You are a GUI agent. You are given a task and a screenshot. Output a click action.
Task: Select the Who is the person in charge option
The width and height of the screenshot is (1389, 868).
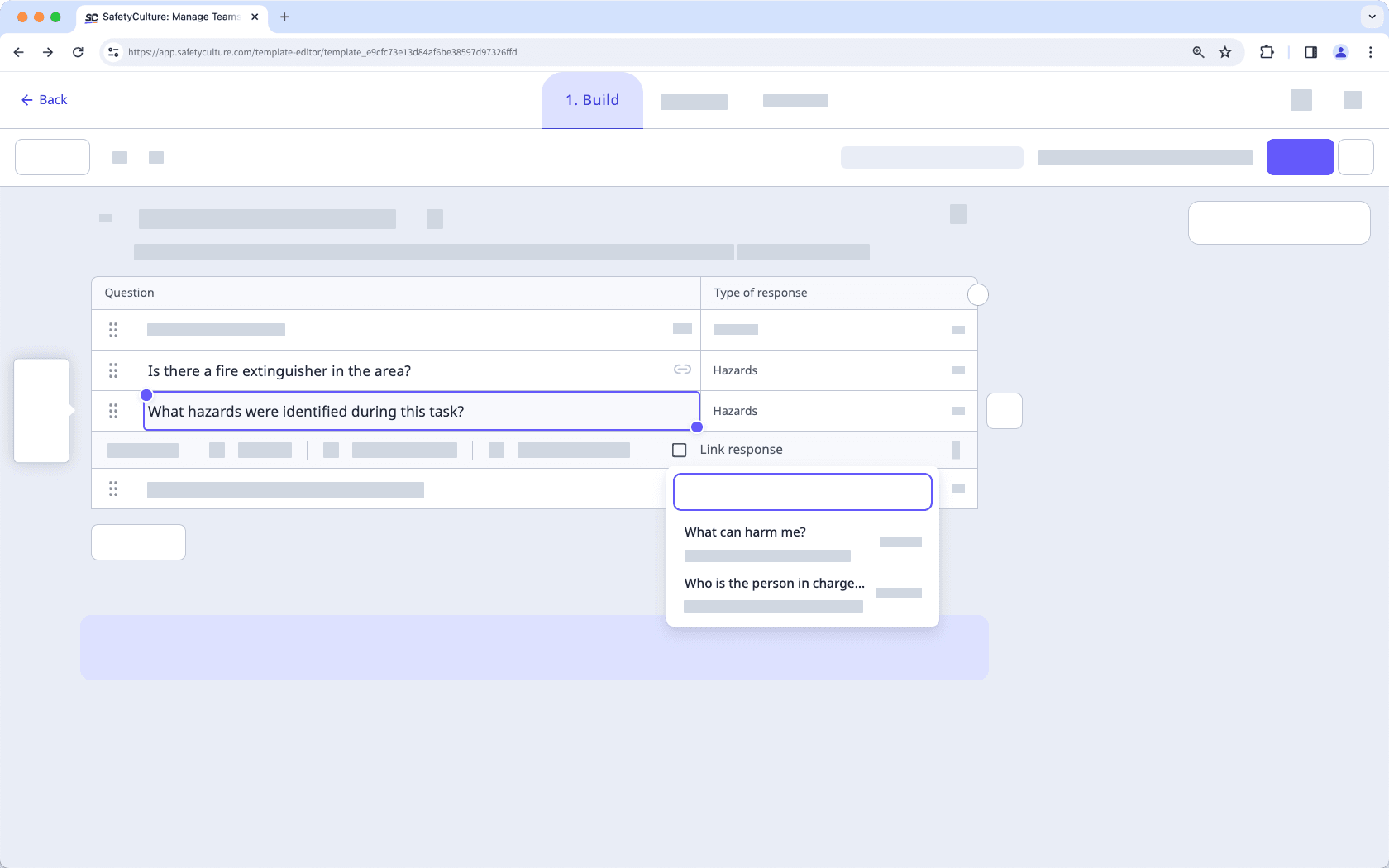[x=774, y=583]
